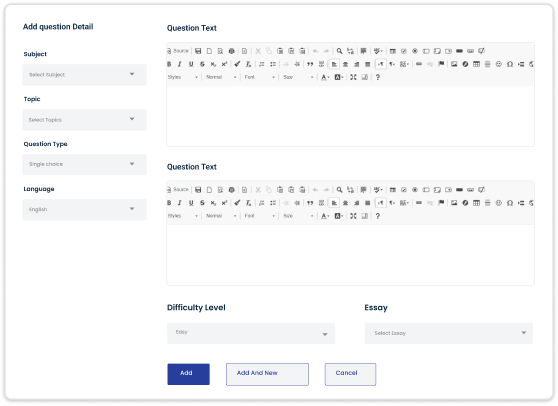Screen dimensions: 558x406
Task: Open Spell Check dropdown in upper editor
Action: [x=378, y=51]
